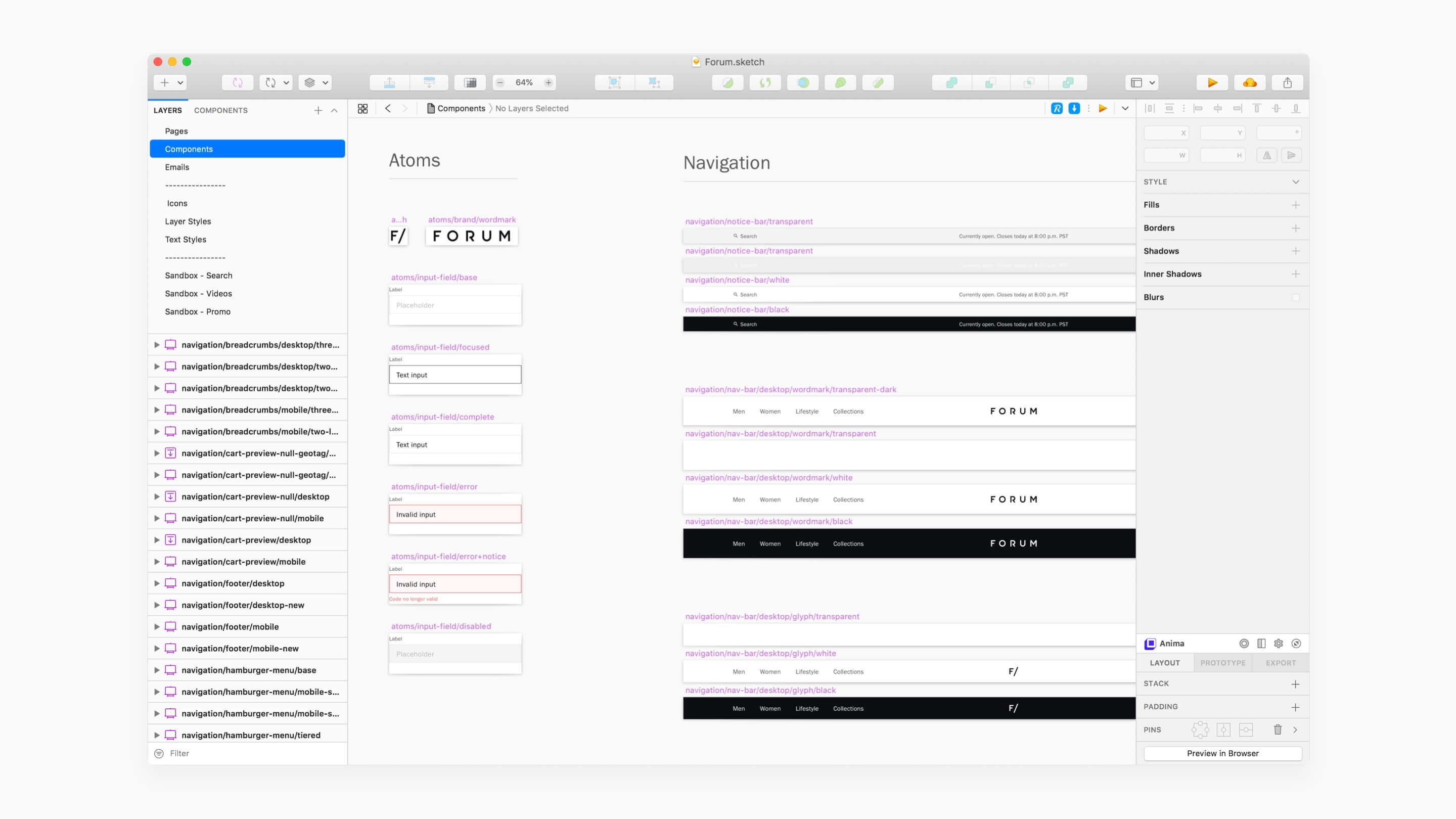Screen dimensions: 1456x819
Task: Click Preview in Browser button
Action: (1222, 753)
